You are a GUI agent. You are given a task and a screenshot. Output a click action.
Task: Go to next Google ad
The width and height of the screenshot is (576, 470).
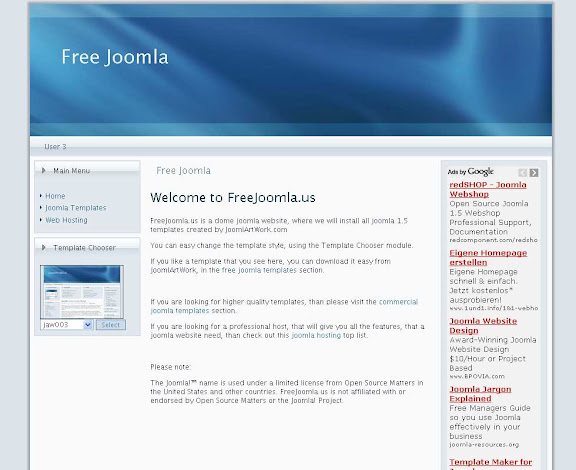click(534, 173)
